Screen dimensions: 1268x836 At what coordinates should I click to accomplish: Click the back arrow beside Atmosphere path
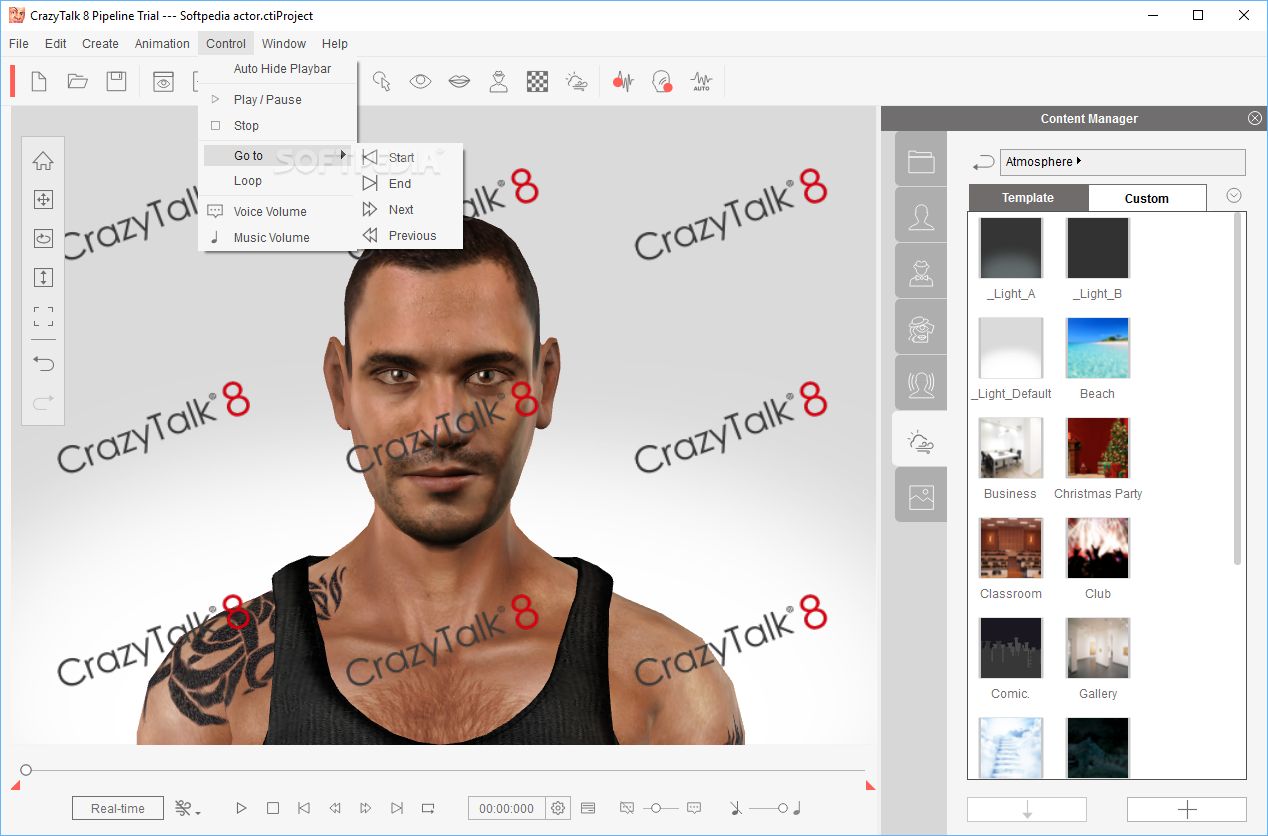pyautogui.click(x=984, y=162)
